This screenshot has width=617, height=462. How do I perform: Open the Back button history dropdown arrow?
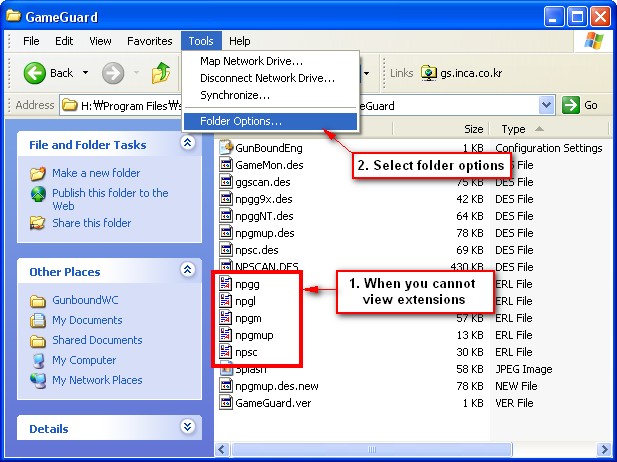click(x=85, y=73)
